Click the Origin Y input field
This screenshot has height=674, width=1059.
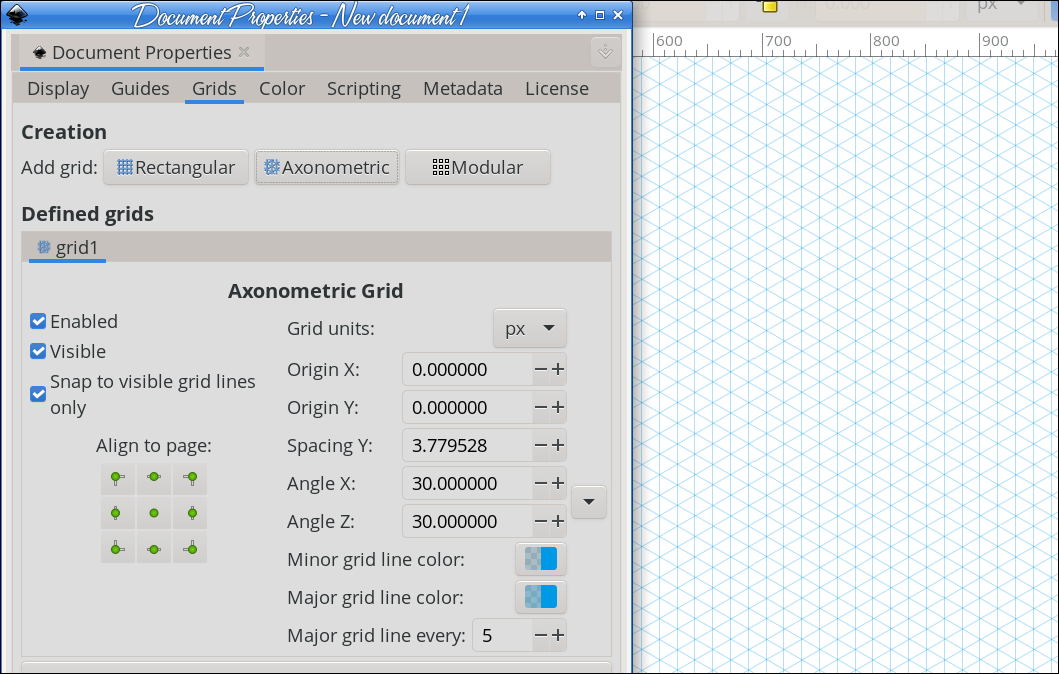pyautogui.click(x=467, y=407)
